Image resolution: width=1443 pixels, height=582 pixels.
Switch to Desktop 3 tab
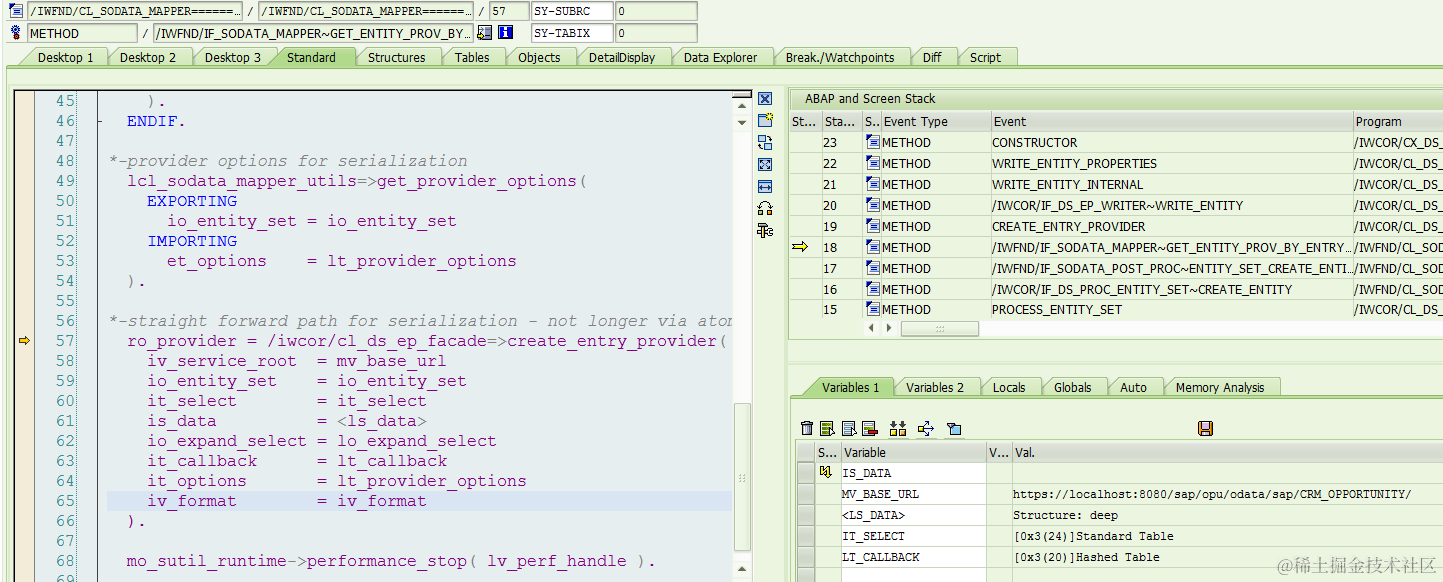pos(232,57)
